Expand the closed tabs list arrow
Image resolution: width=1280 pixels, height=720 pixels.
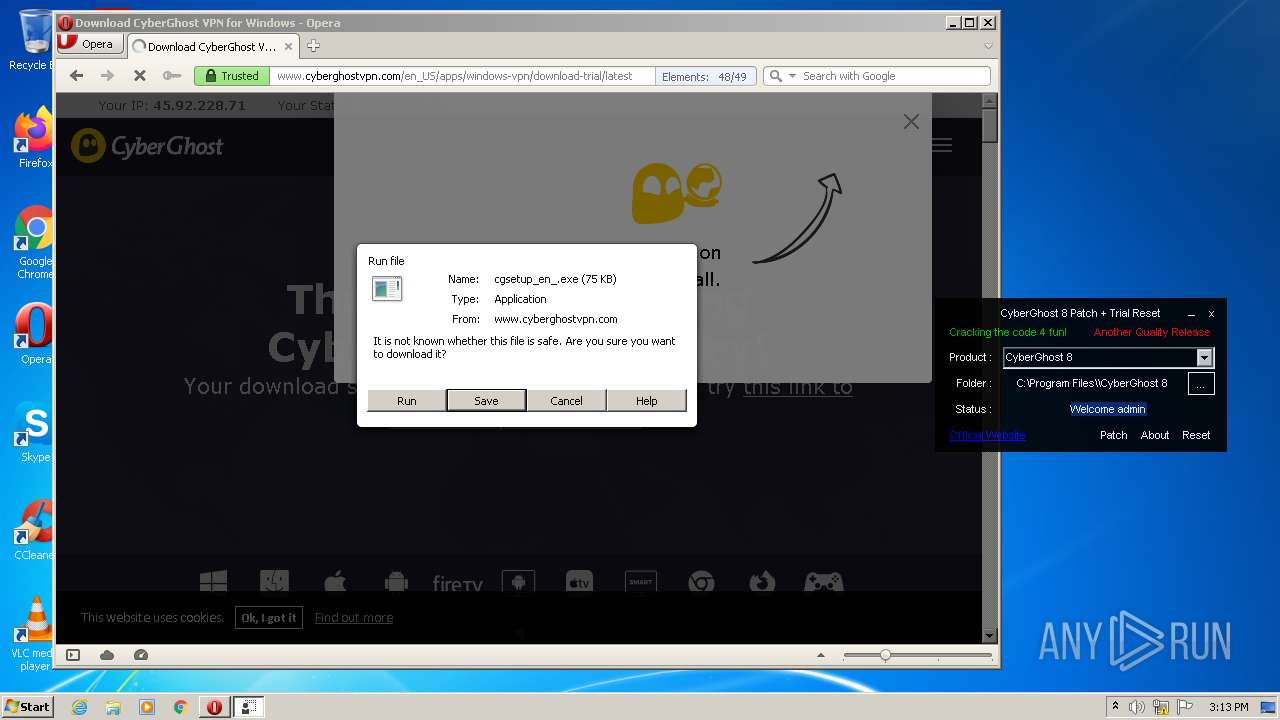click(x=988, y=46)
